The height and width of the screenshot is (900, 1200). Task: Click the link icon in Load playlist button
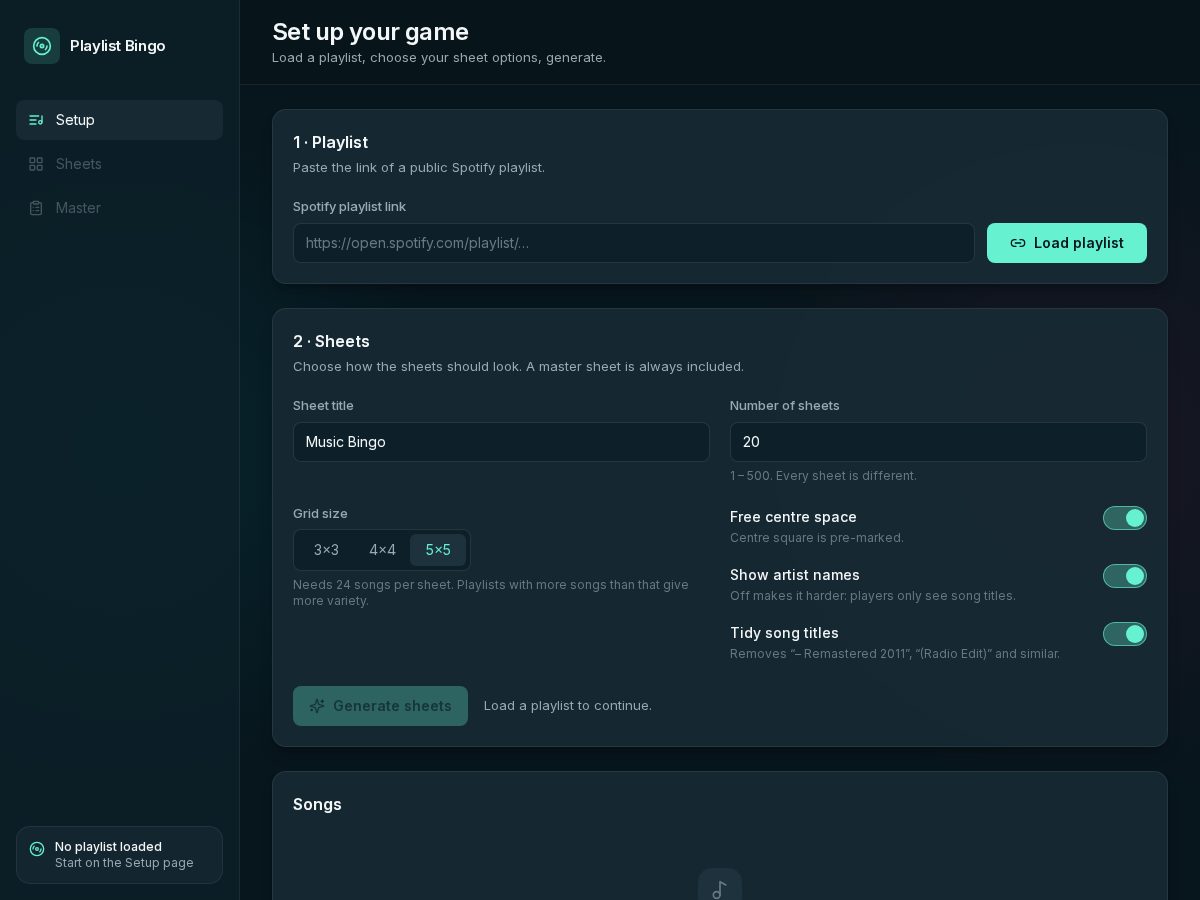point(1018,243)
